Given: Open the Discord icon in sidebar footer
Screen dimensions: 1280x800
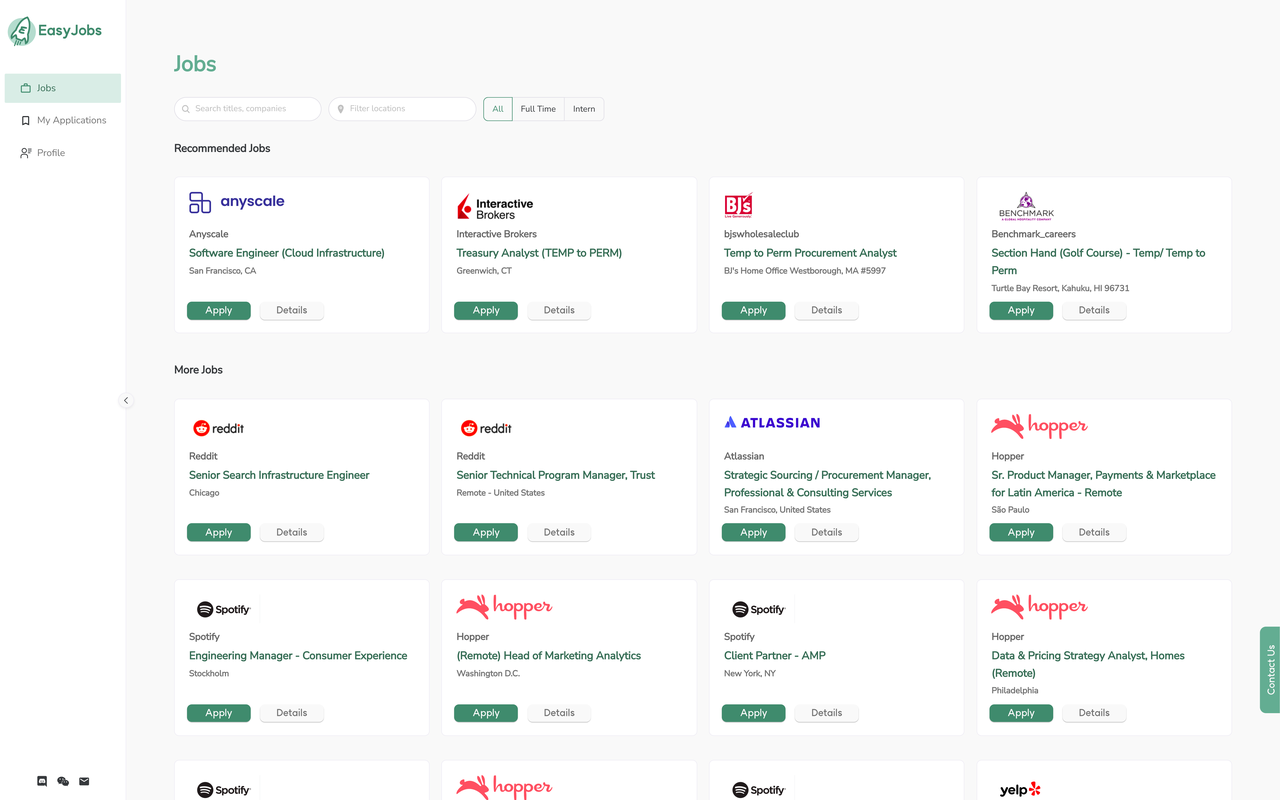Looking at the screenshot, I should (42, 781).
